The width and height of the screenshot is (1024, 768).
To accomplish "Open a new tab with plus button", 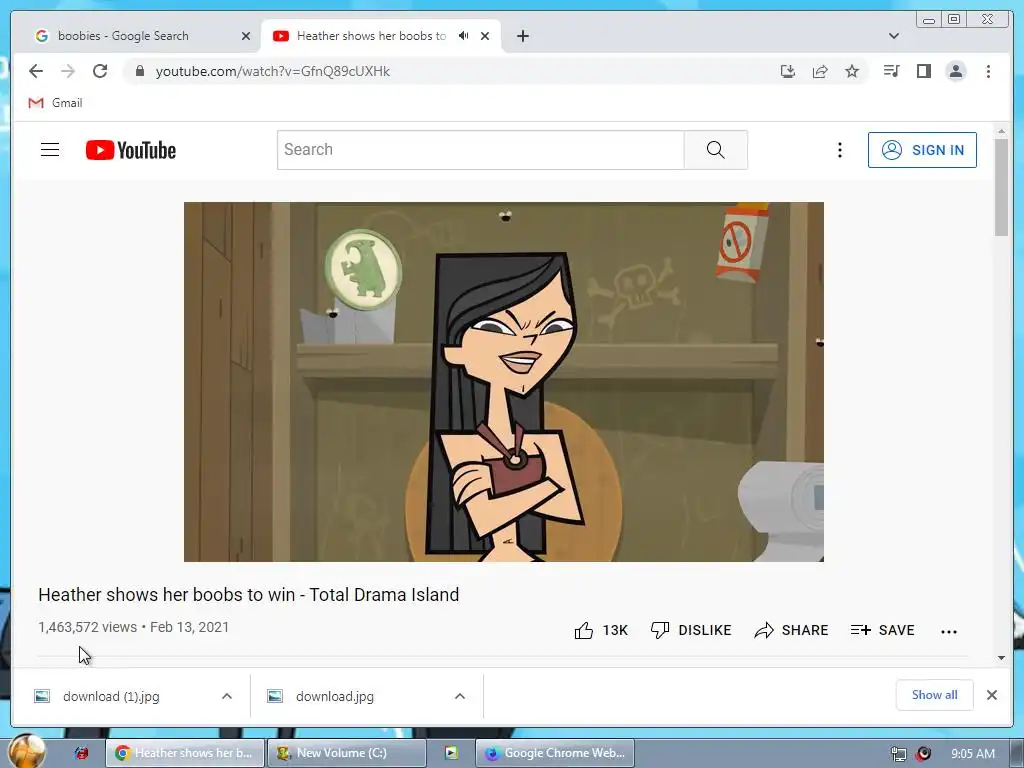I will (x=522, y=36).
